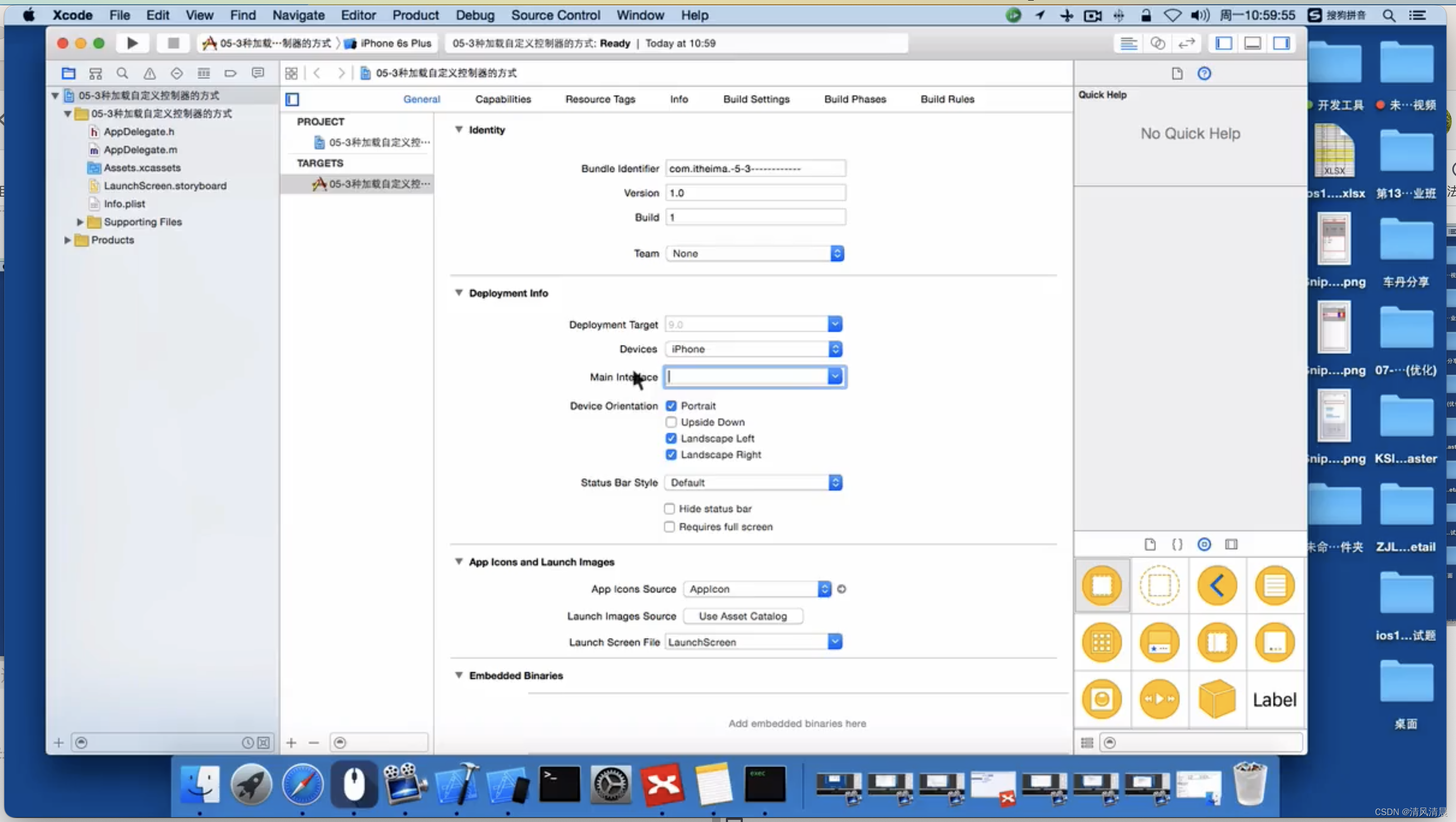Image resolution: width=1456 pixels, height=822 pixels.
Task: Select the Build Settings tab
Action: pos(755,99)
